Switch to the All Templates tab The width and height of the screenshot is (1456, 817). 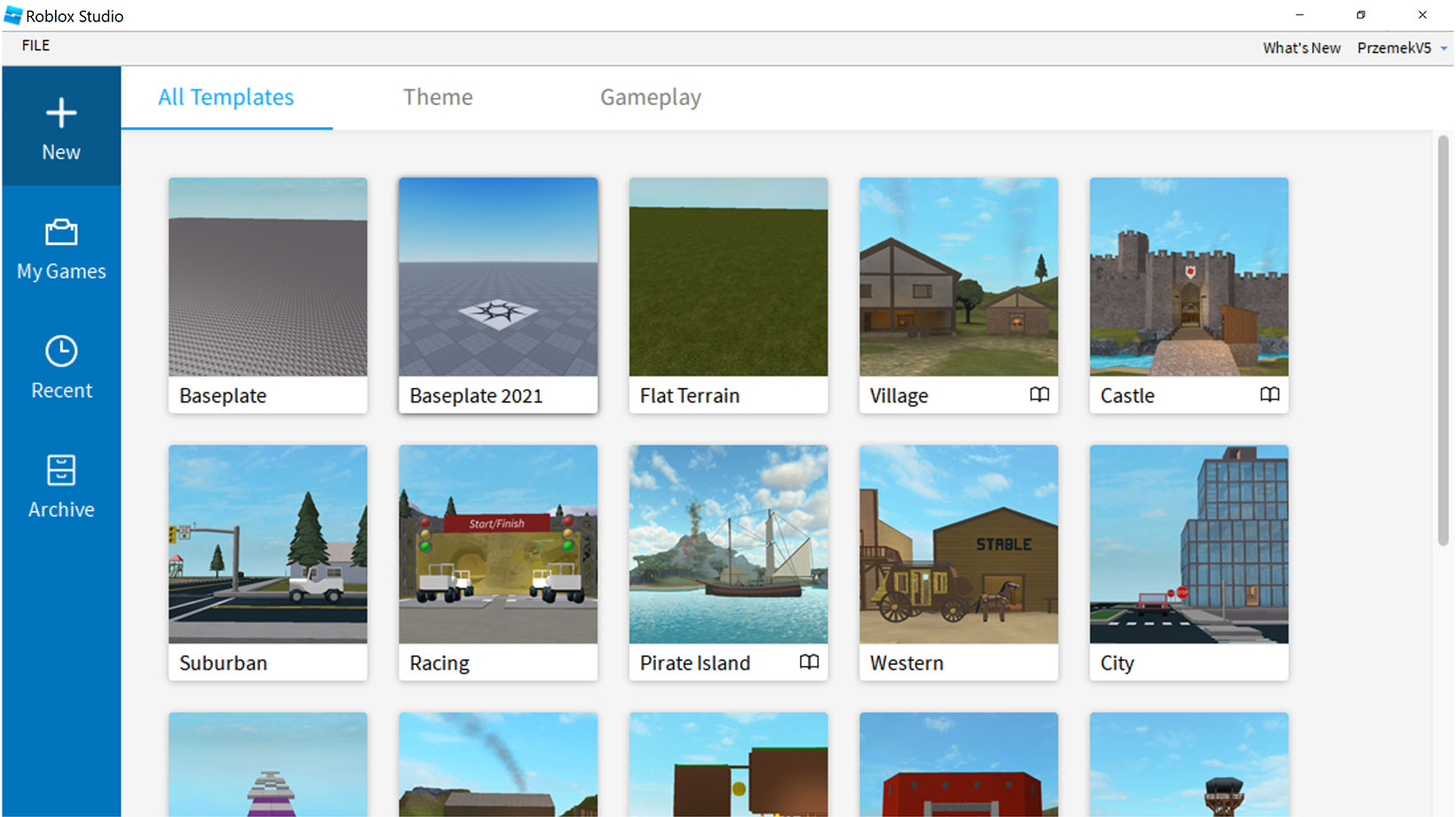click(x=226, y=97)
